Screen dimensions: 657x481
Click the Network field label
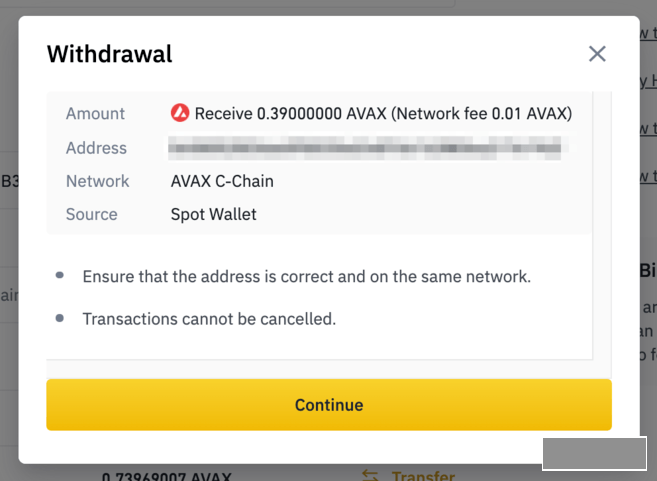(97, 181)
